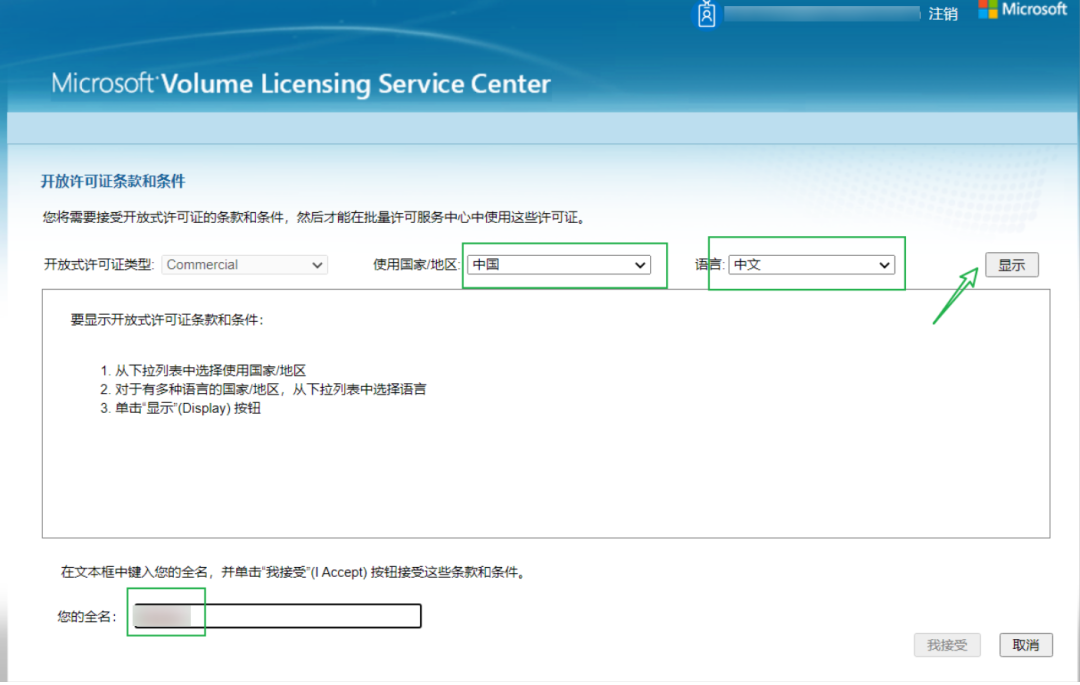Click the 显示 button
1080x685 pixels.
1011,265
